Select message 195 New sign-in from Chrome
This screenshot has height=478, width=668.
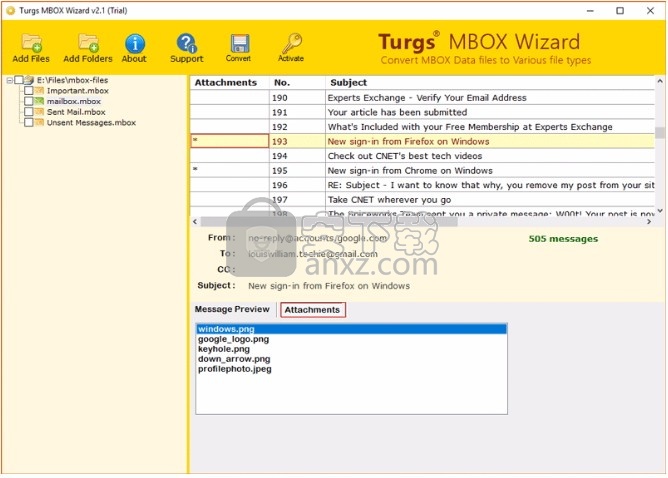(x=422, y=170)
